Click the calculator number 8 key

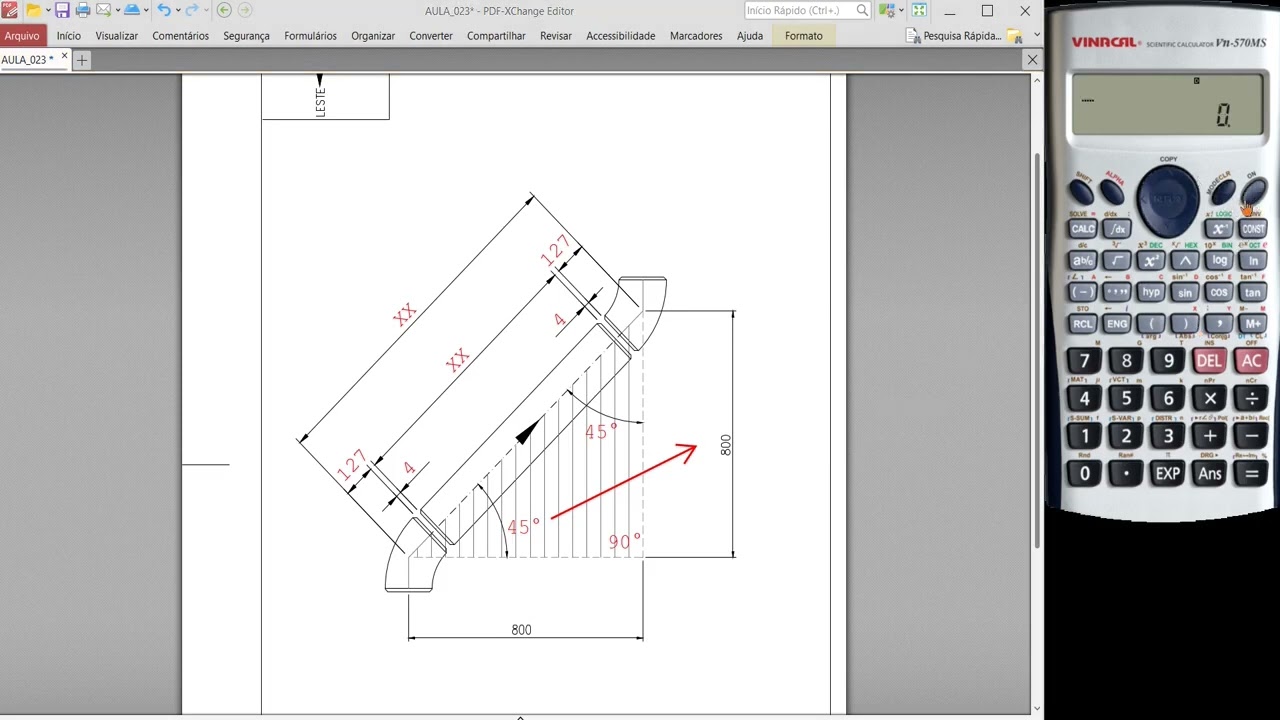point(1127,361)
